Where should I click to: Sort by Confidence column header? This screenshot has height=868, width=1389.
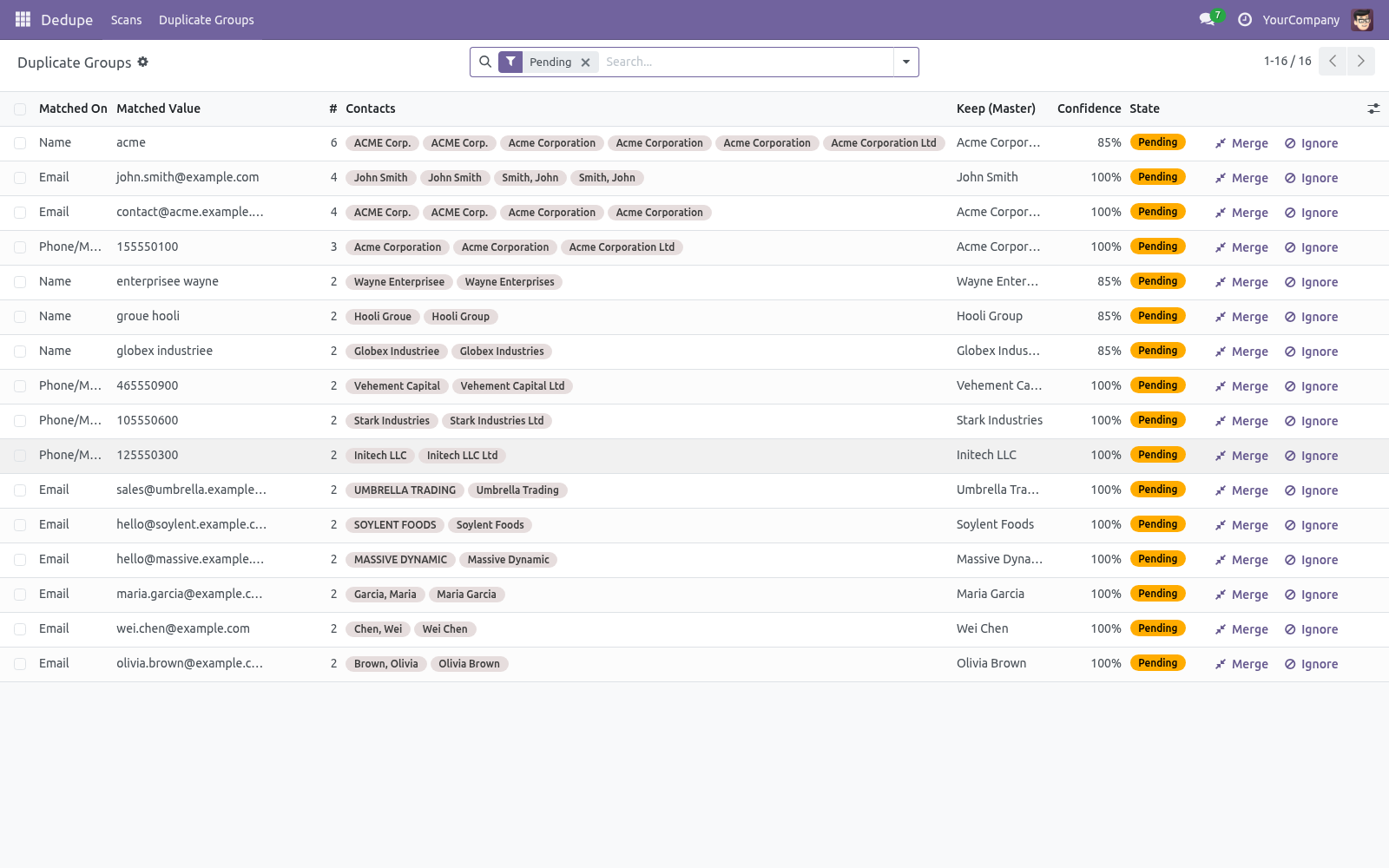pyautogui.click(x=1089, y=108)
